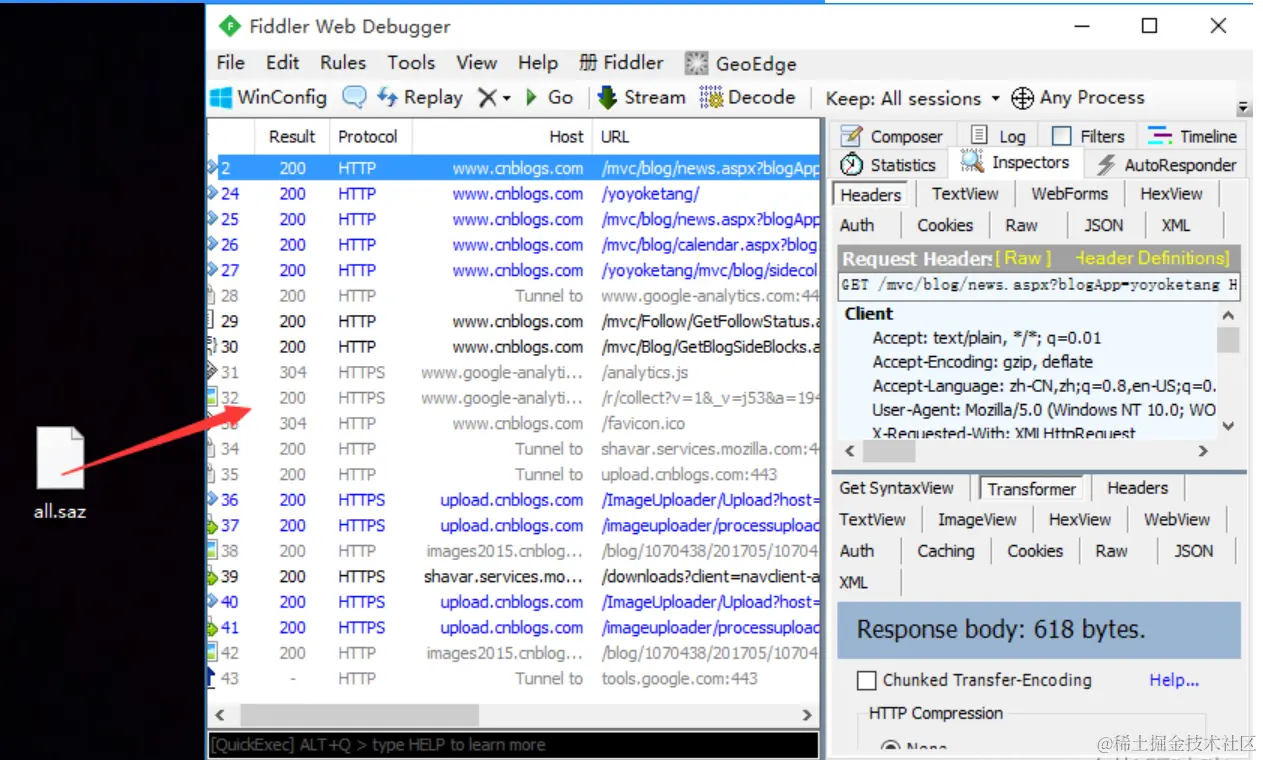Open the Edit menu
Viewport: 1263px width, 760px height.
tap(283, 63)
